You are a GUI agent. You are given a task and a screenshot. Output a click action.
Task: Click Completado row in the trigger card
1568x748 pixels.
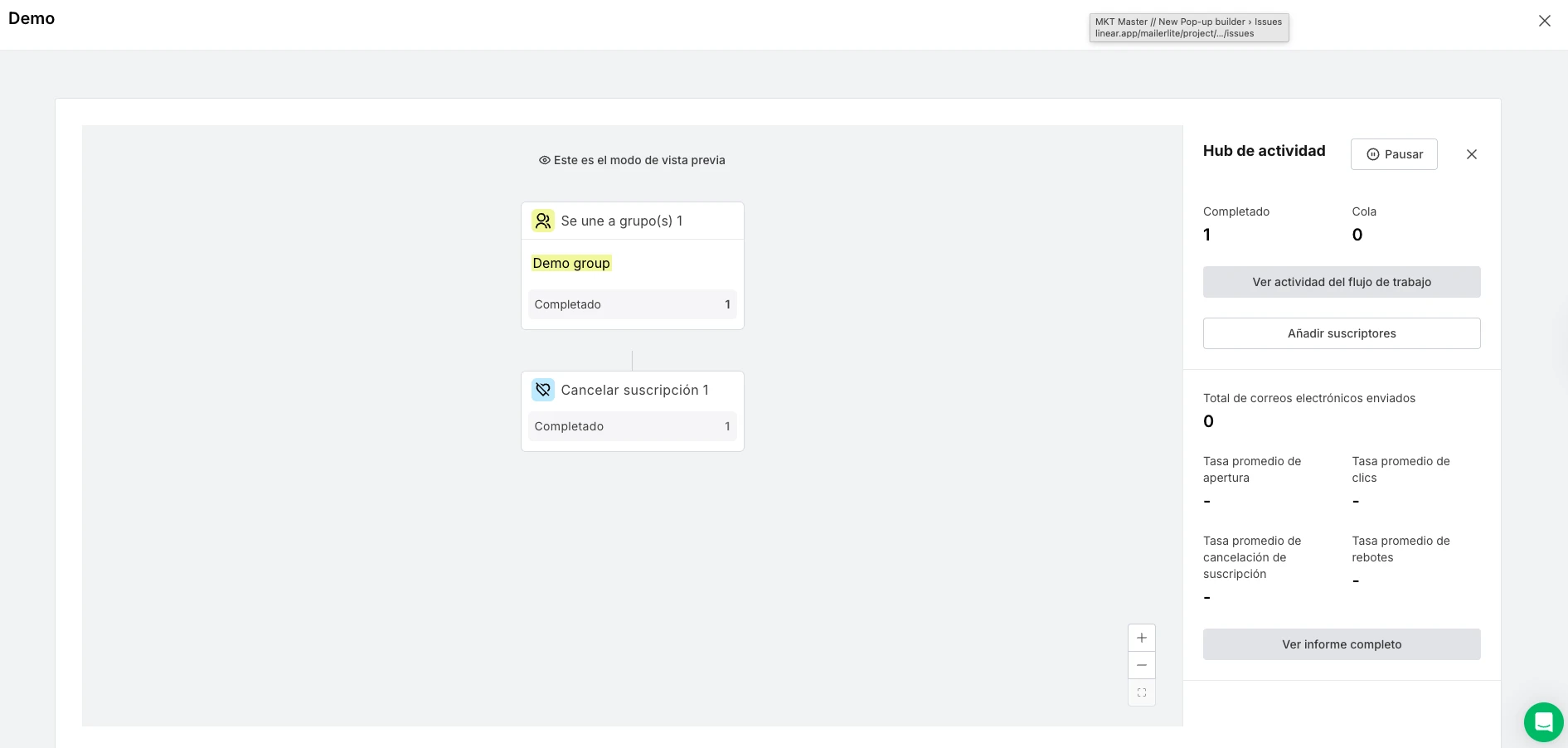[632, 304]
